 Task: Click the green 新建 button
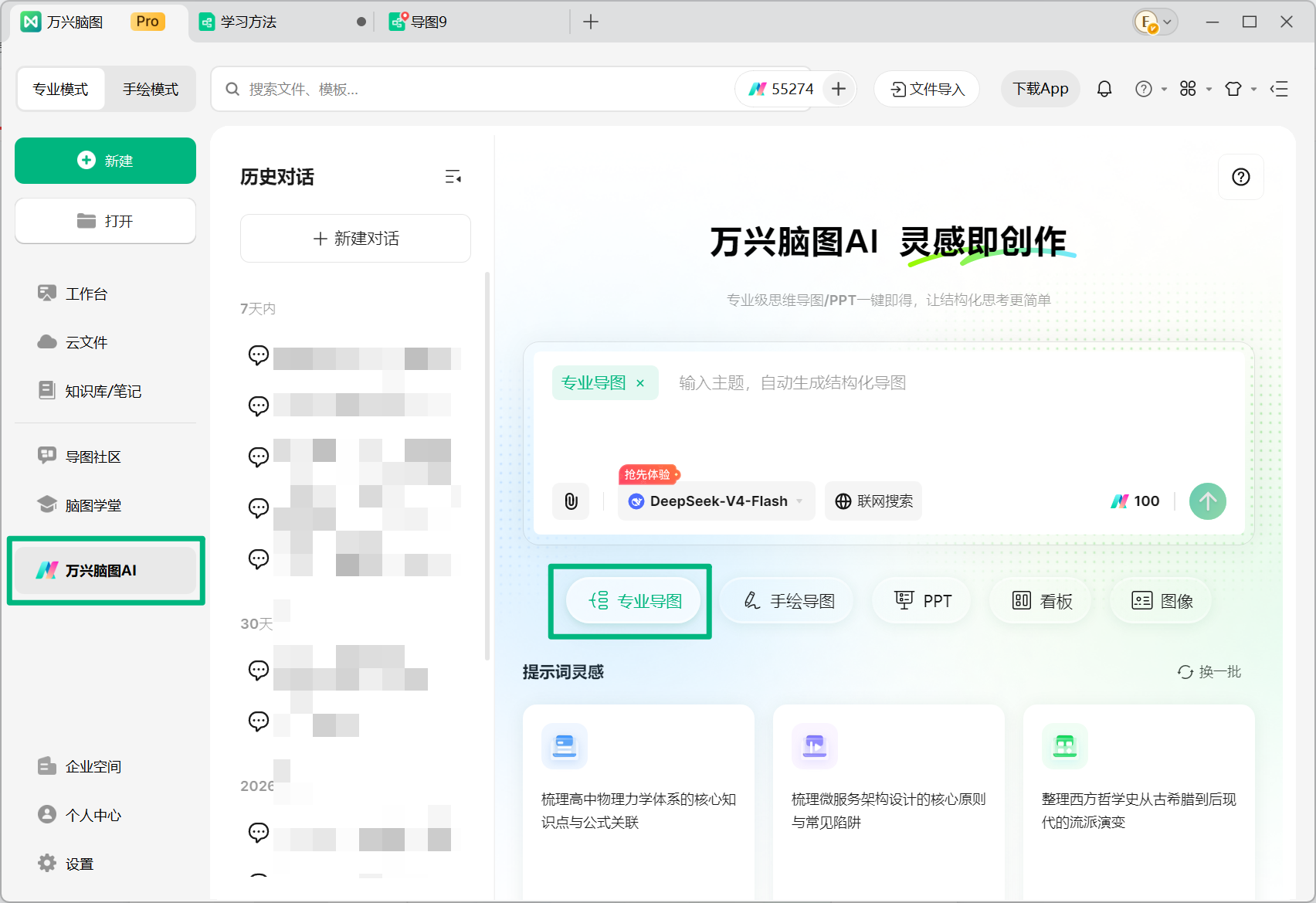[105, 161]
